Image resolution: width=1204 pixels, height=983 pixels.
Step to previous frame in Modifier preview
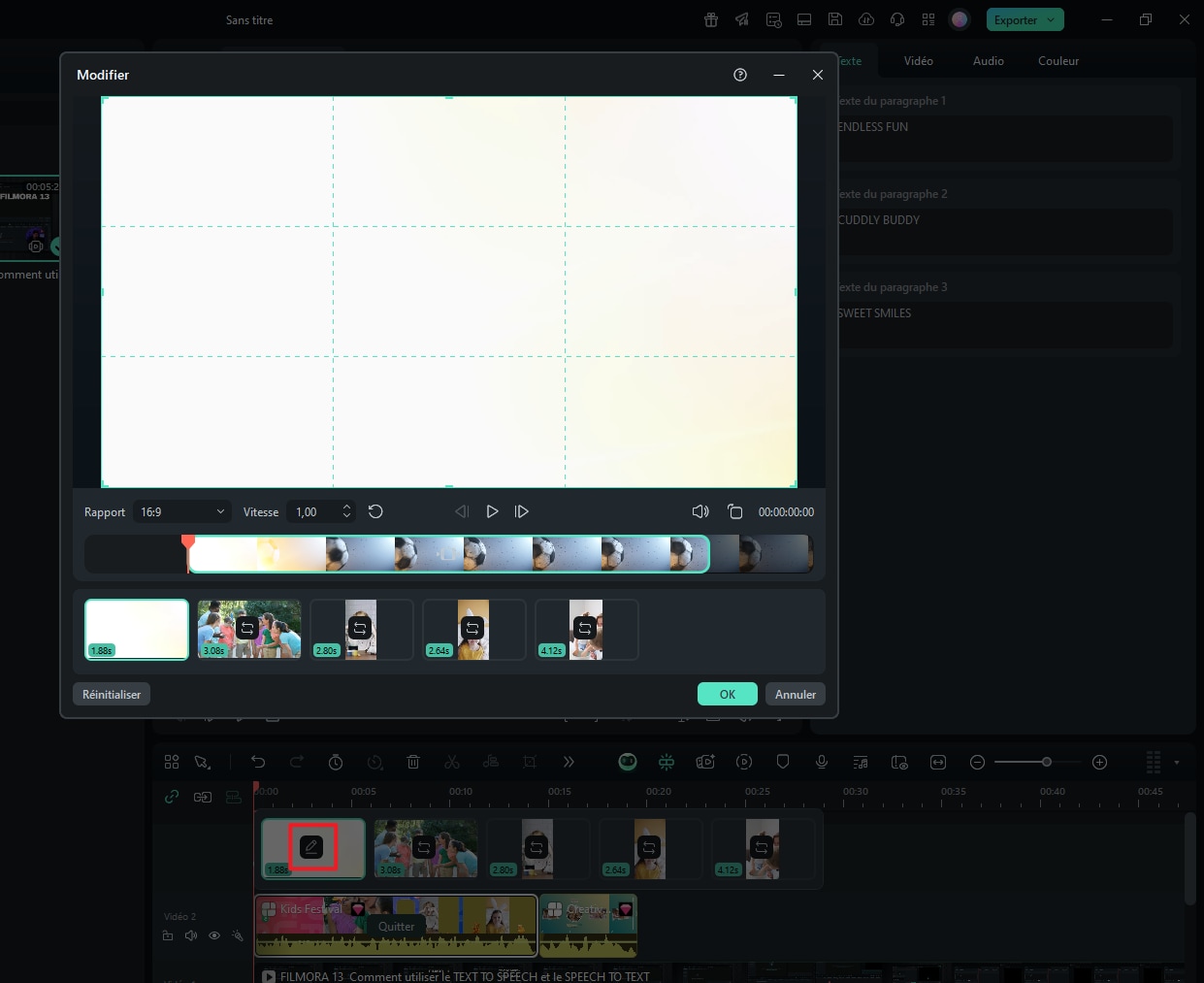tap(462, 511)
